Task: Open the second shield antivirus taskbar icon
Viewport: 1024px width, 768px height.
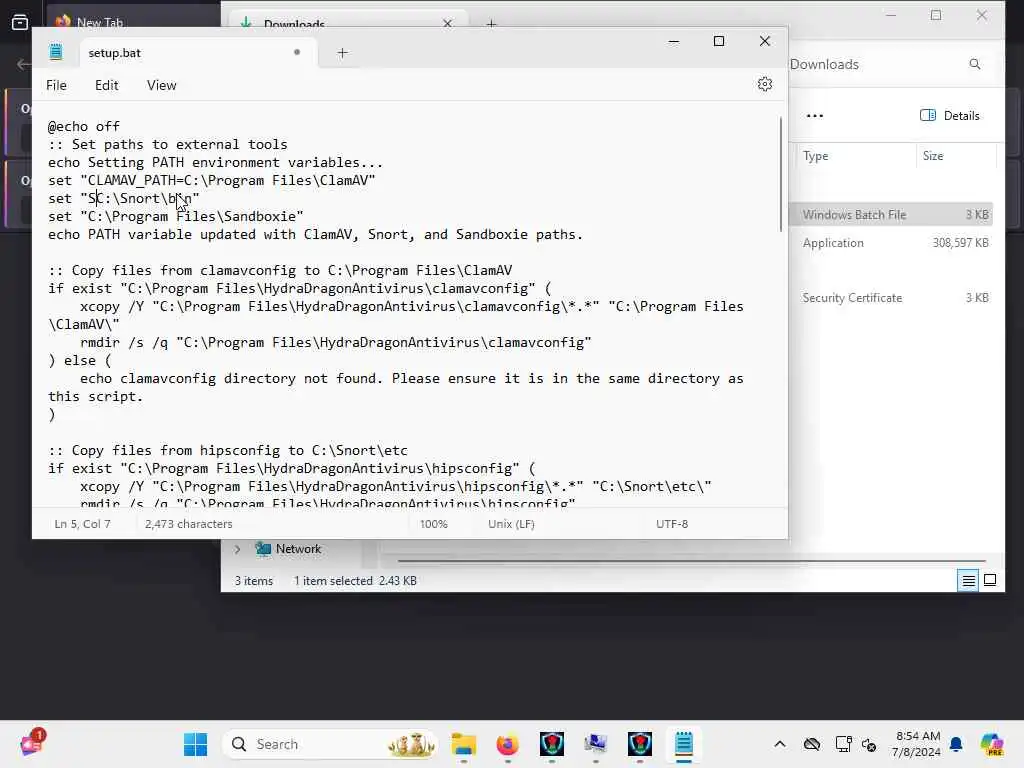Action: pyautogui.click(x=639, y=744)
